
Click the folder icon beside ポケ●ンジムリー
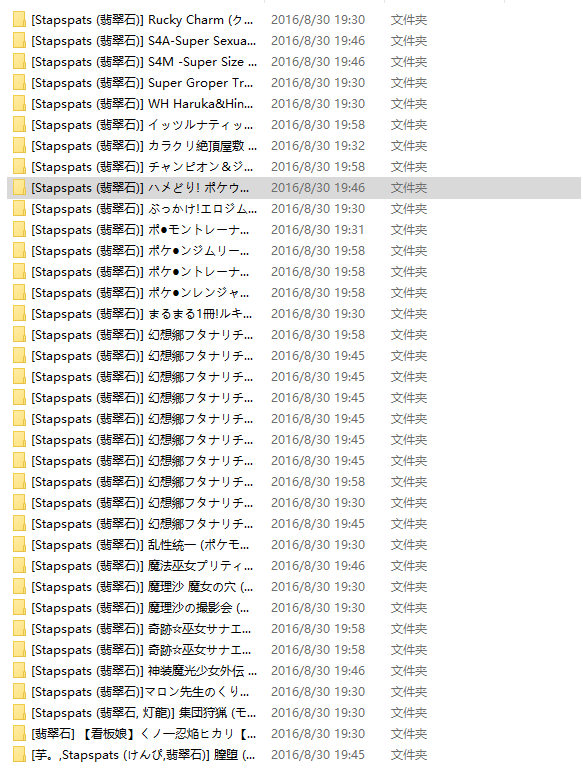pos(19,251)
